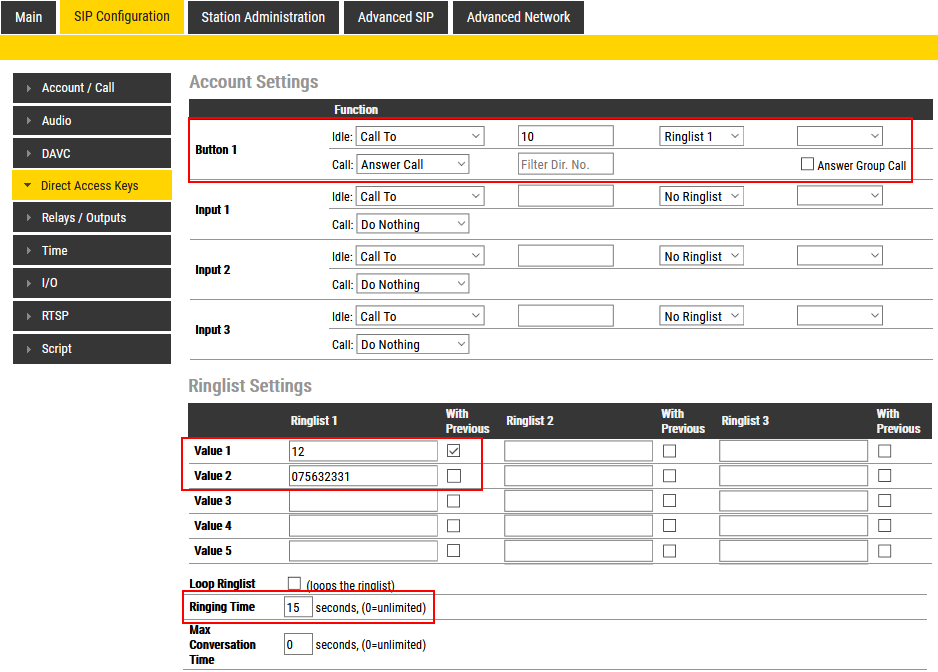Go to the Advanced Network tab
Viewport: 938px width, 672px height.
pyautogui.click(x=518, y=17)
